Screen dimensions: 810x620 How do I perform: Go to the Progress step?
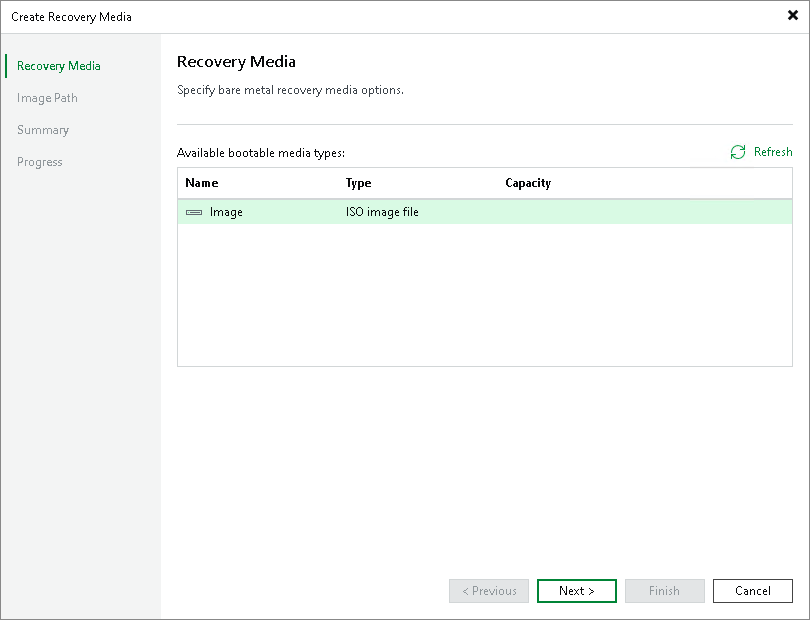coord(40,162)
